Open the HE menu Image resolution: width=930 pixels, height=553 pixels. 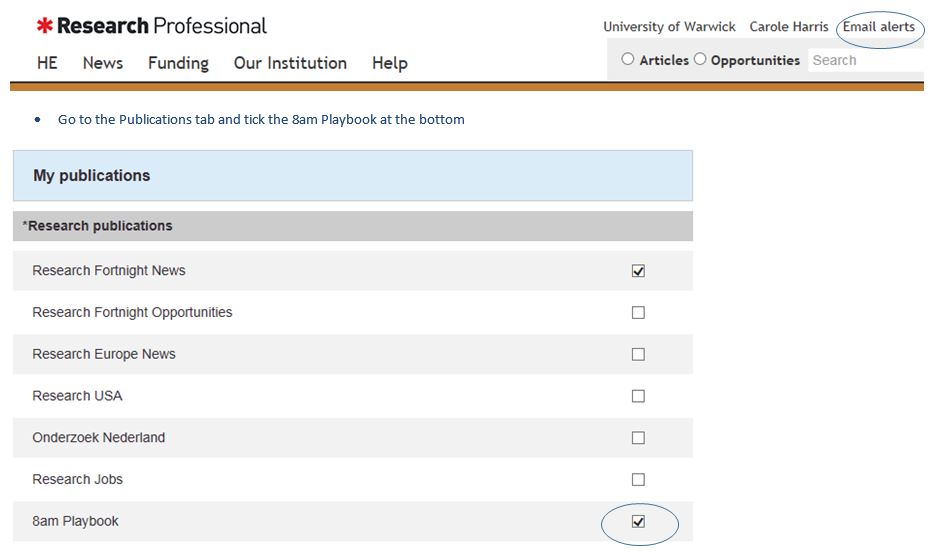pyautogui.click(x=47, y=63)
